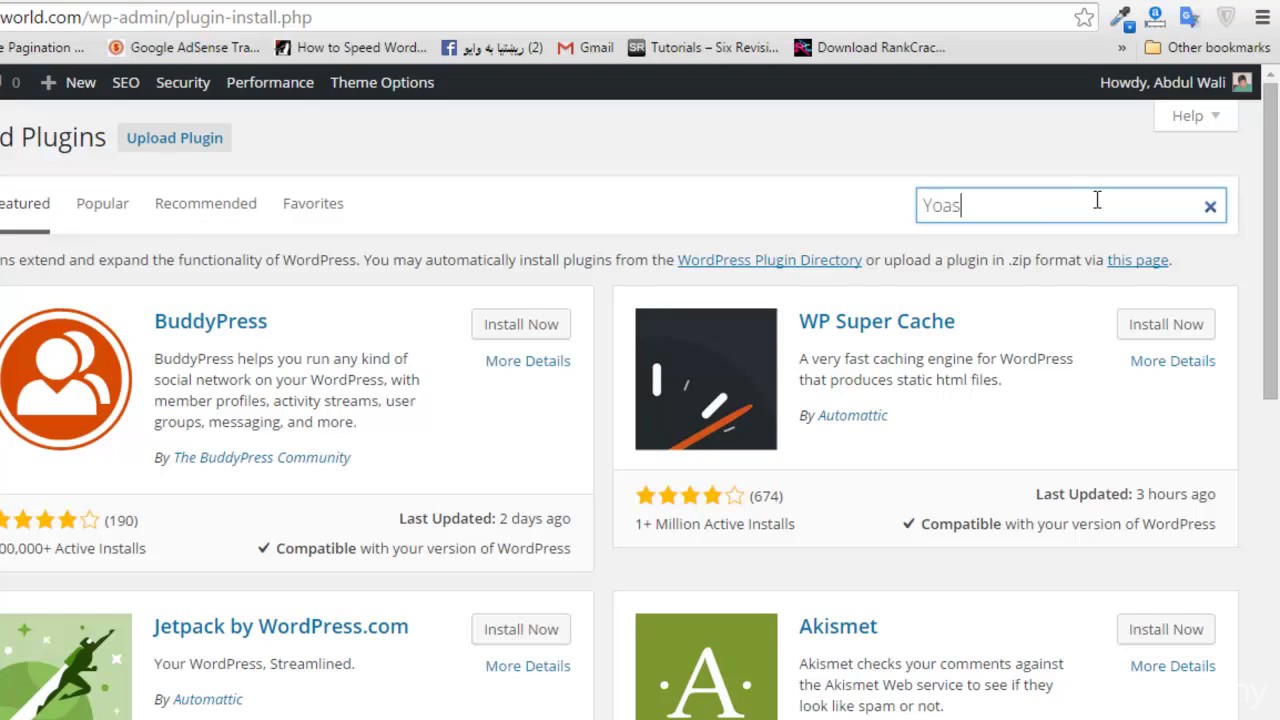Click the WP Super Cache thumbnail

pyautogui.click(x=706, y=379)
